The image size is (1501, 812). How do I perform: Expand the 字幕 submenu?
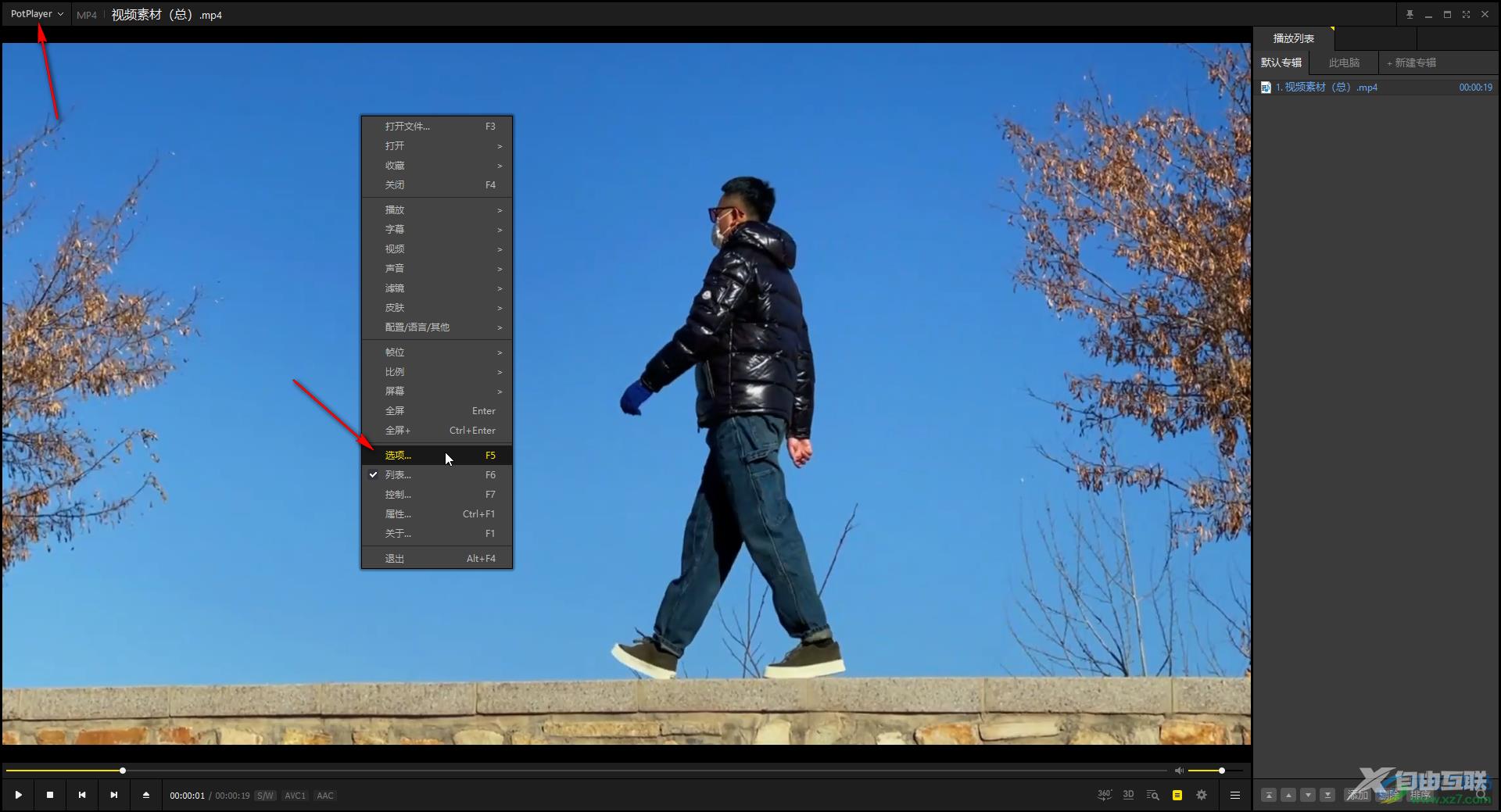click(x=437, y=229)
